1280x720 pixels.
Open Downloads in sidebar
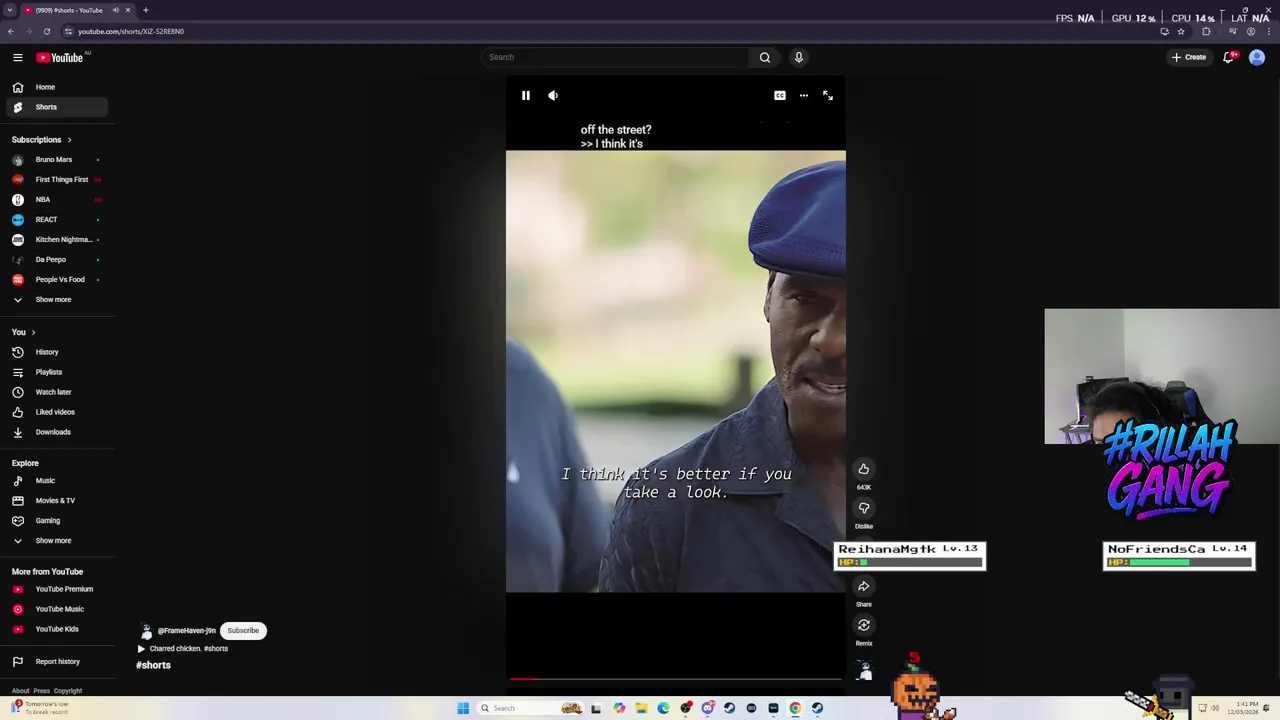[58, 432]
